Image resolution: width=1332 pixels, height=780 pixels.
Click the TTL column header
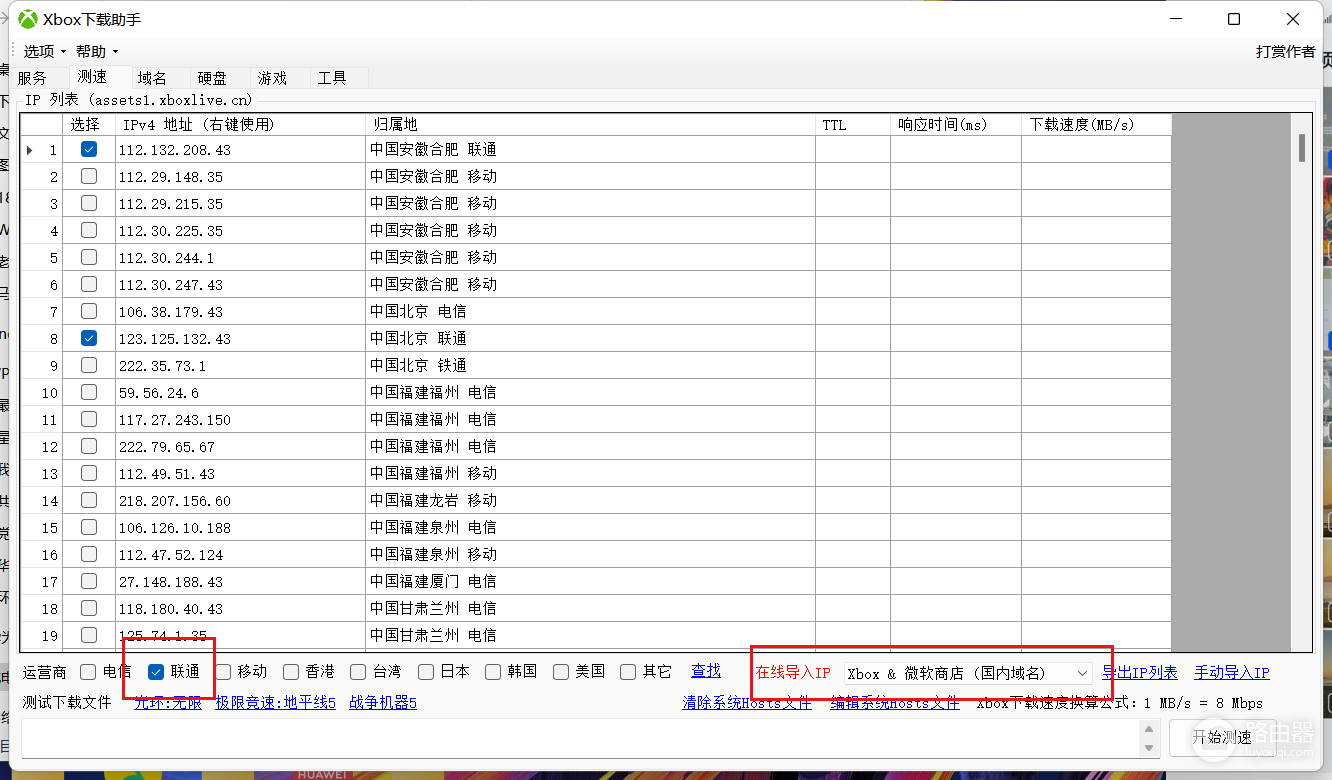tap(853, 125)
